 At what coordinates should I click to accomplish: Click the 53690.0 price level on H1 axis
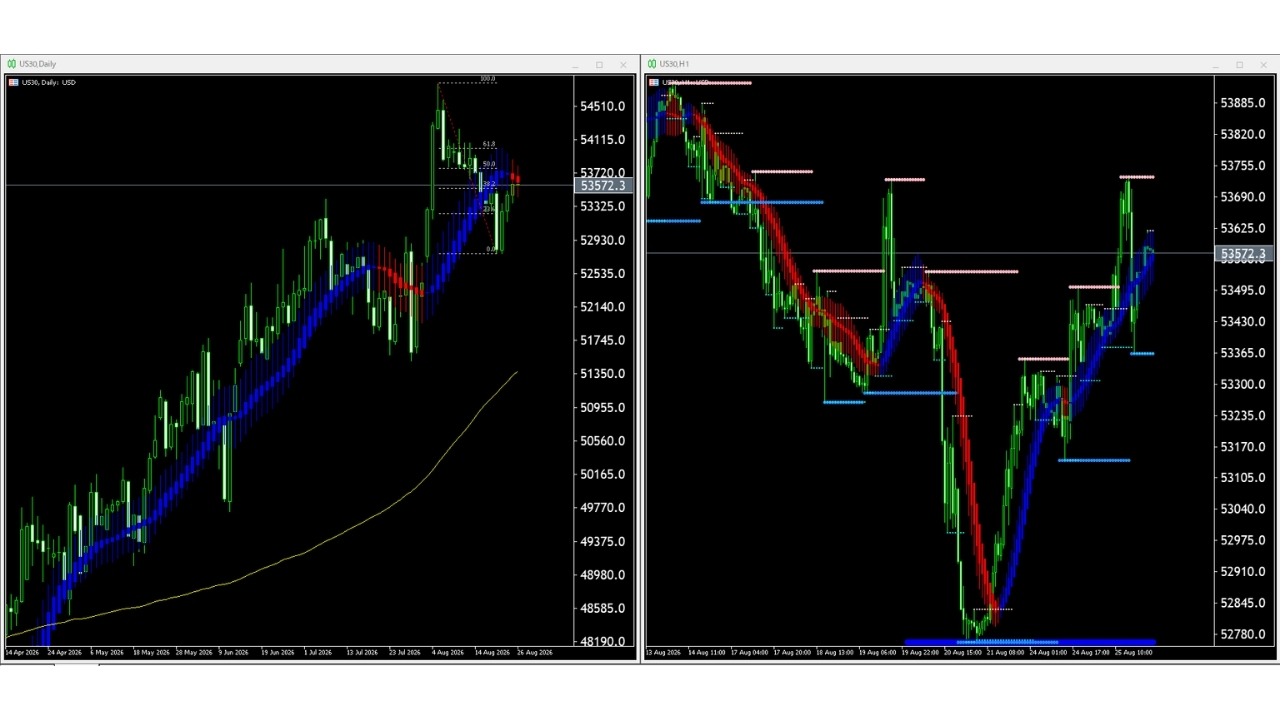1243,197
